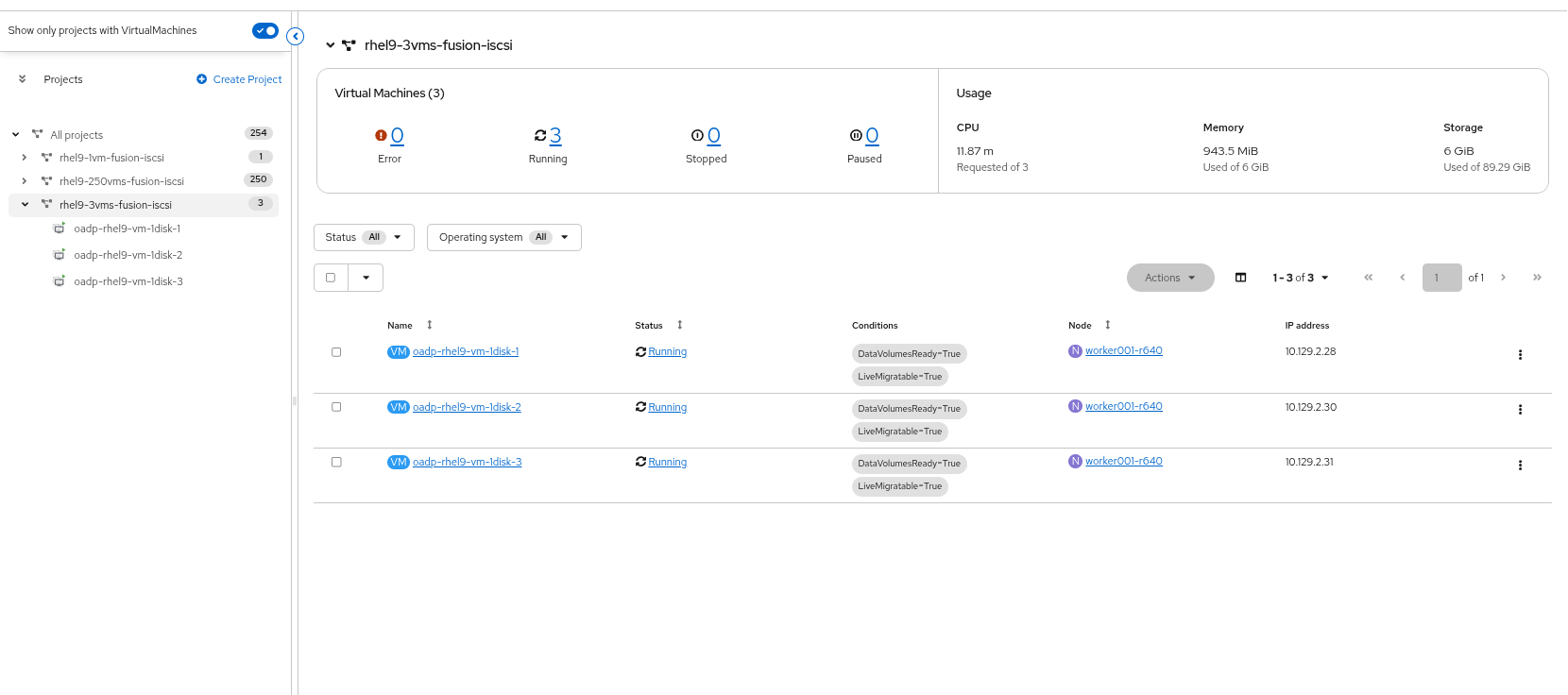
Task: Click the Running count of 3 VMs
Action: [555, 136]
